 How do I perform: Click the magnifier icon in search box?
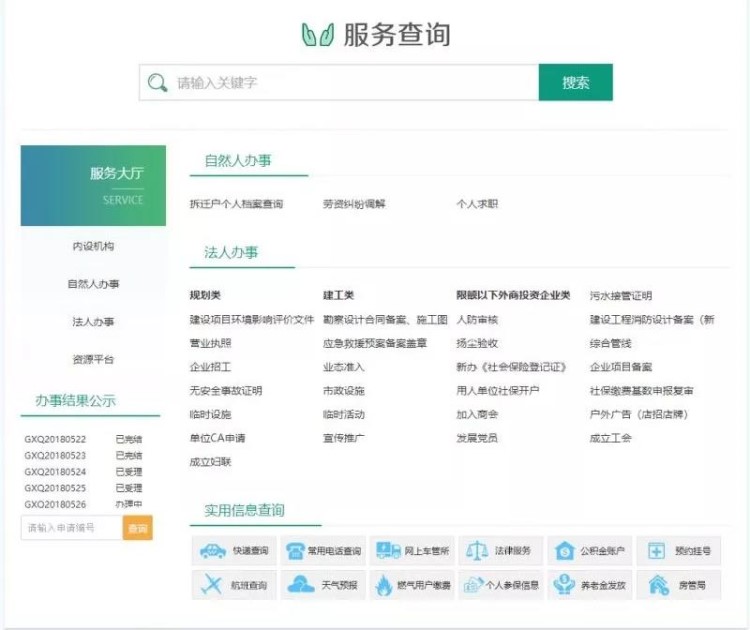click(x=157, y=83)
